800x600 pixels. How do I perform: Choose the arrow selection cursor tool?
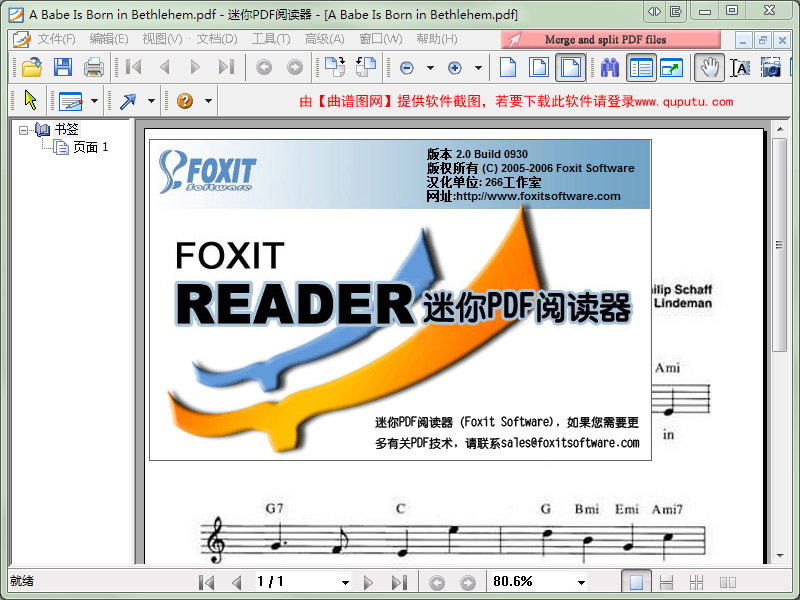(x=31, y=100)
